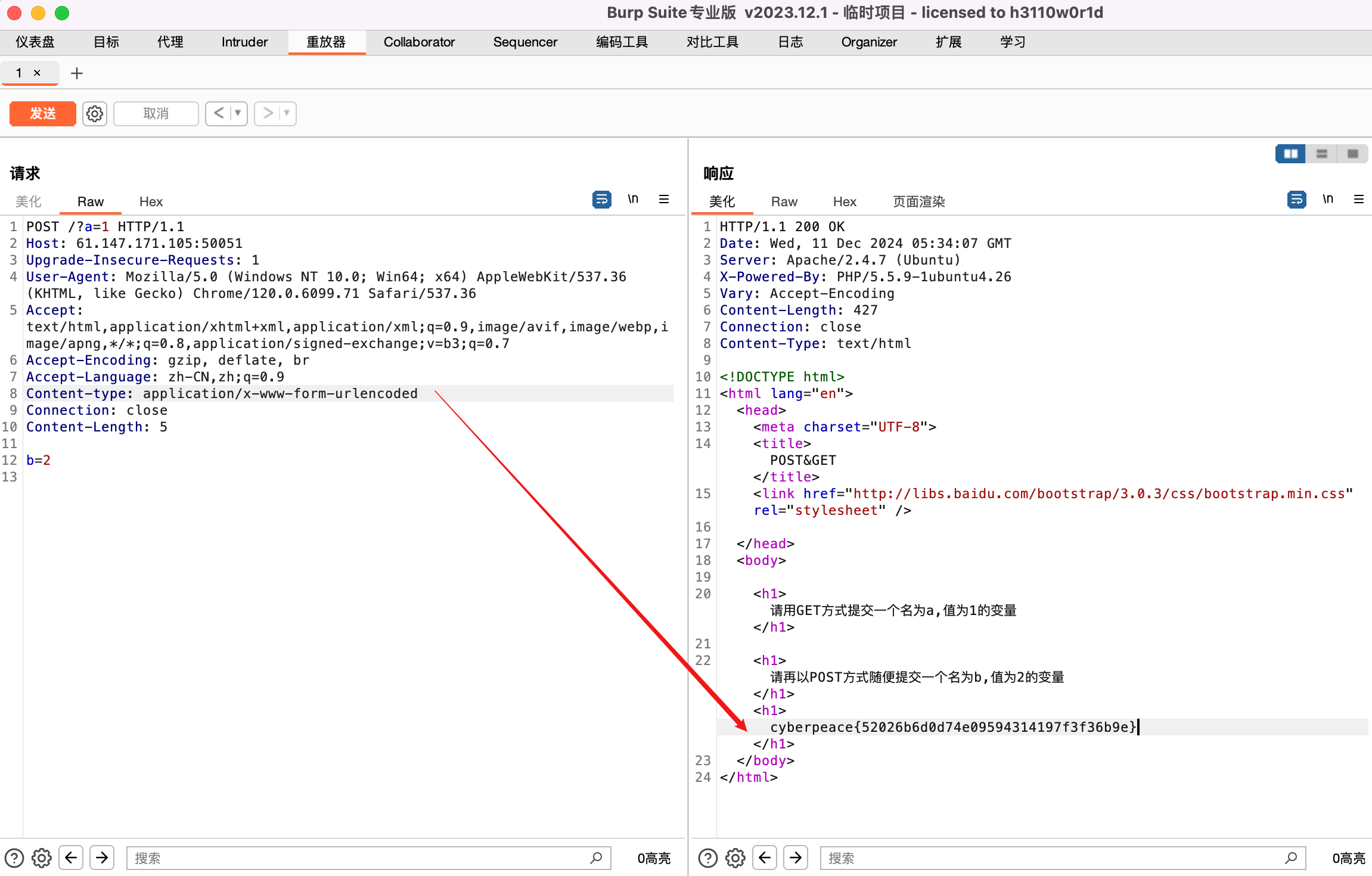Open a new Repeater tab with plus button
Image resolution: width=1372 pixels, height=876 pixels.
(x=77, y=73)
